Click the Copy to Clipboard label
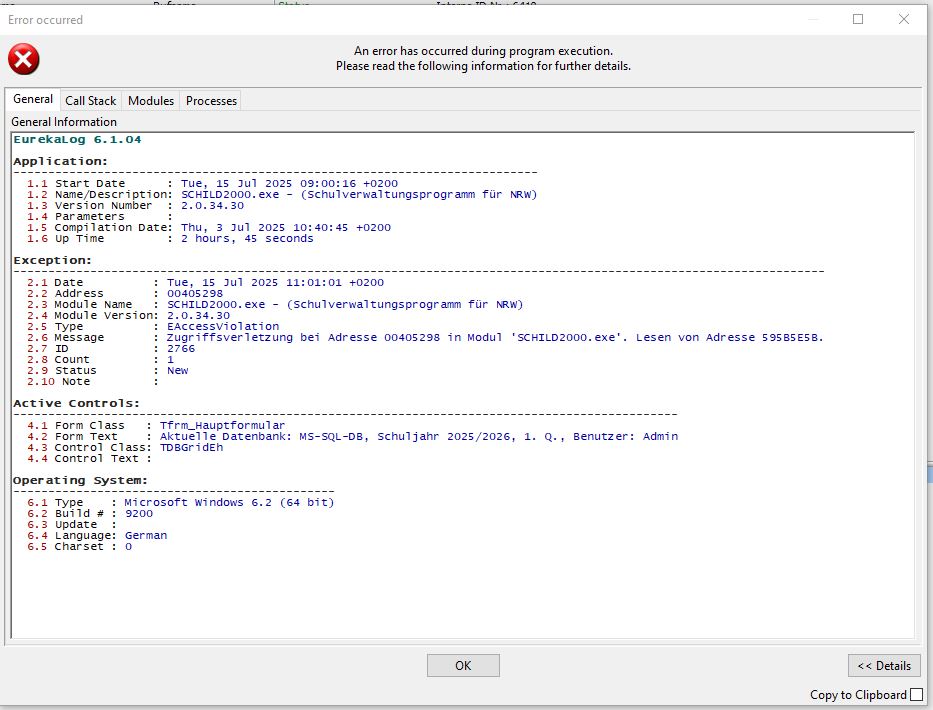This screenshot has height=710, width=933. [858, 695]
